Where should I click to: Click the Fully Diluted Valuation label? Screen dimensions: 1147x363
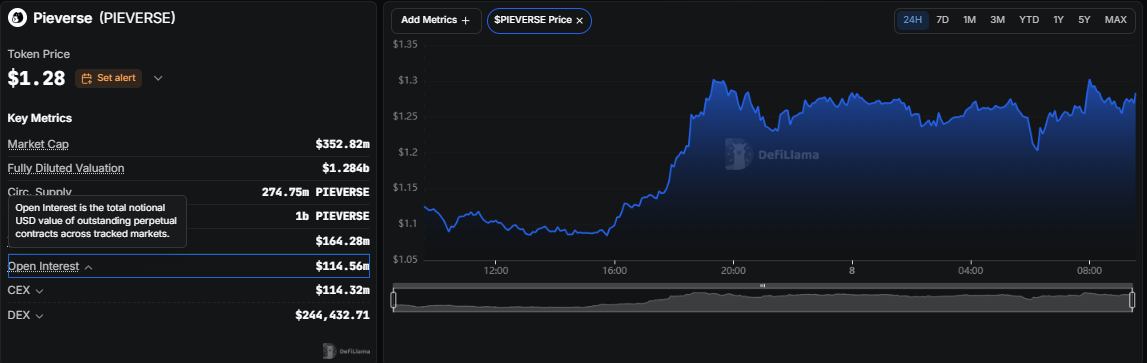coord(66,168)
